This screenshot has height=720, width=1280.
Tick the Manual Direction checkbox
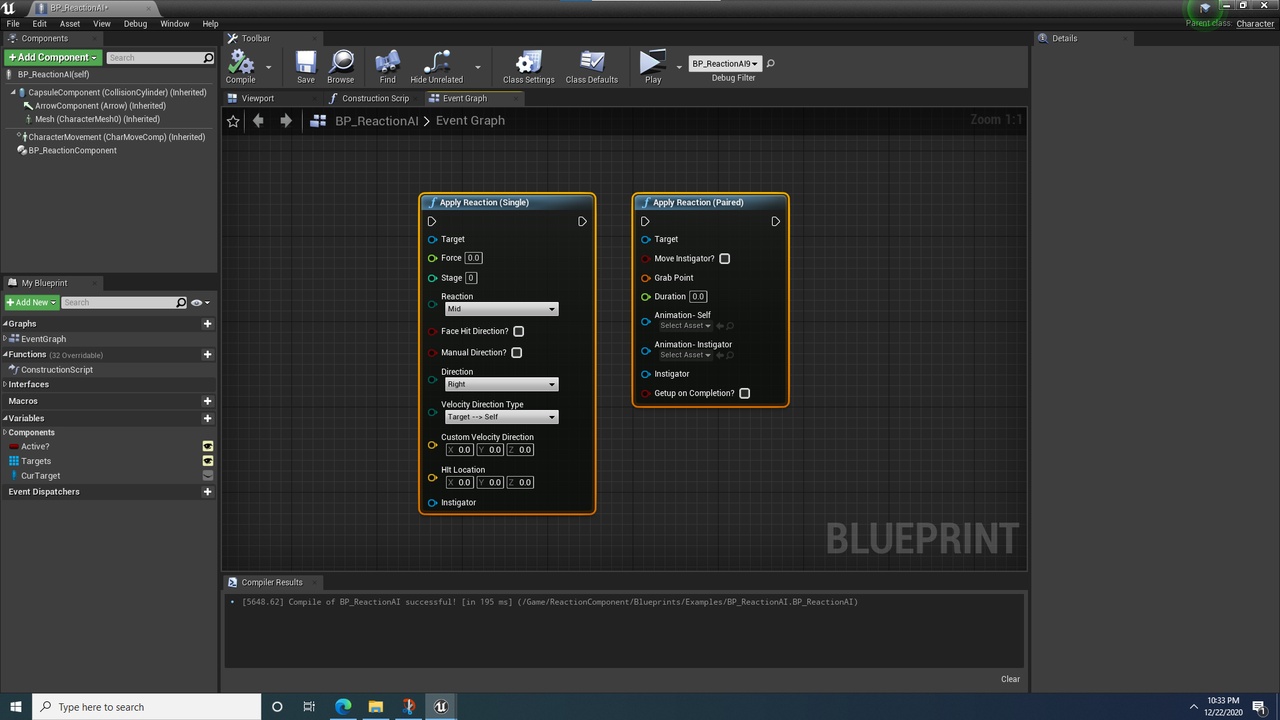click(x=516, y=352)
